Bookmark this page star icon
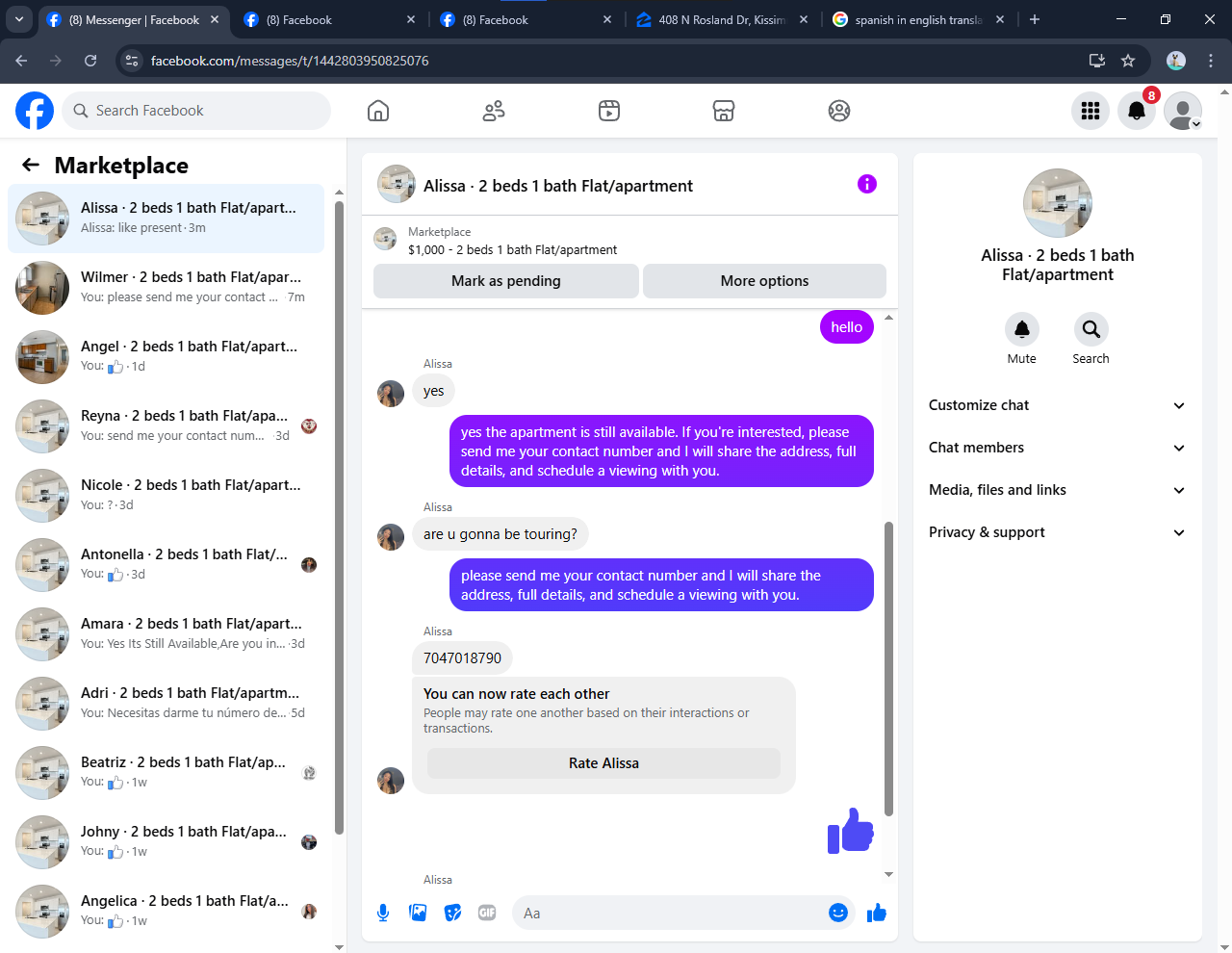Screen dimensions: 1232x953 (1128, 61)
